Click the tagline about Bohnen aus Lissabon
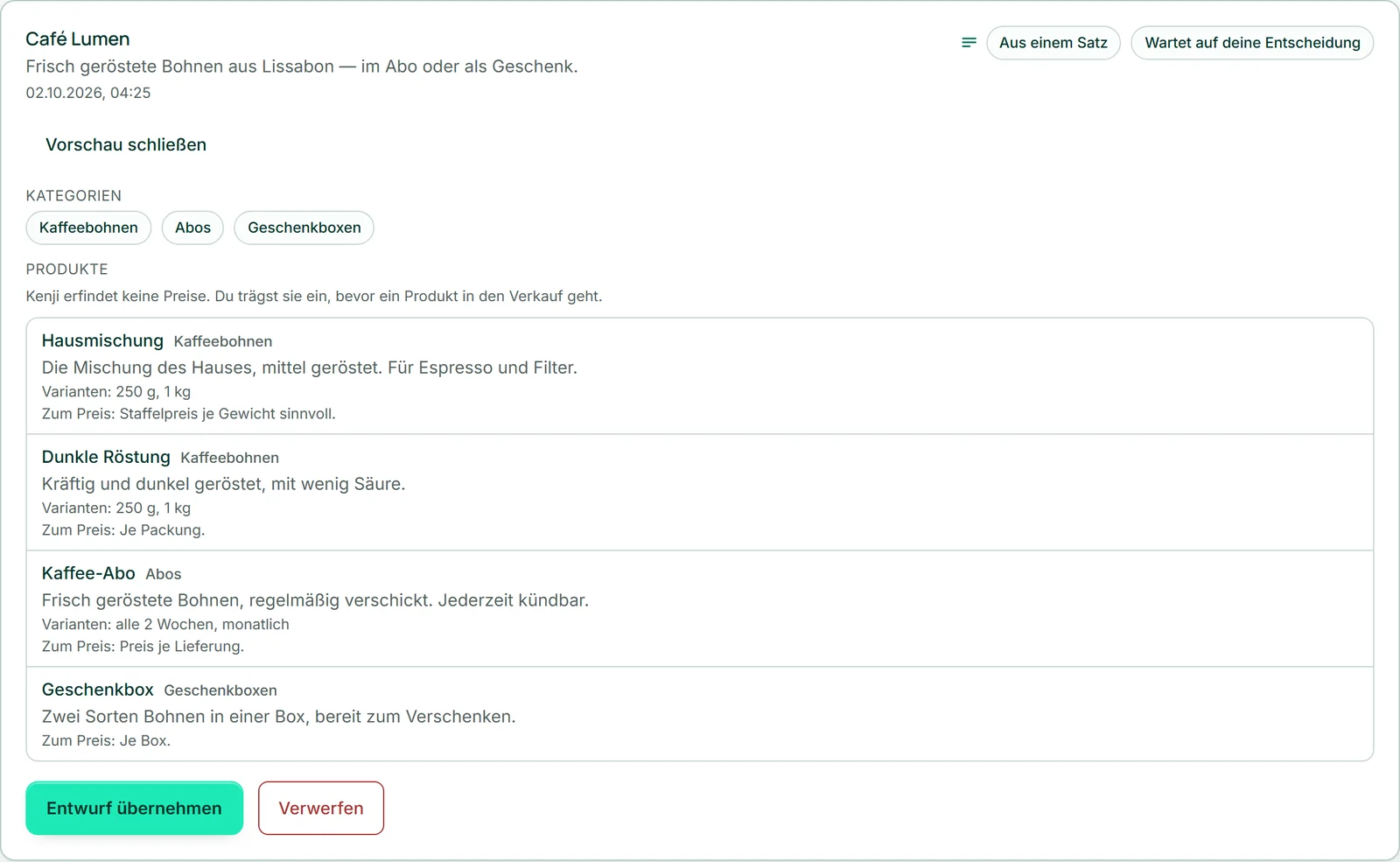Screen dimensions: 1400x862 [x=302, y=67]
